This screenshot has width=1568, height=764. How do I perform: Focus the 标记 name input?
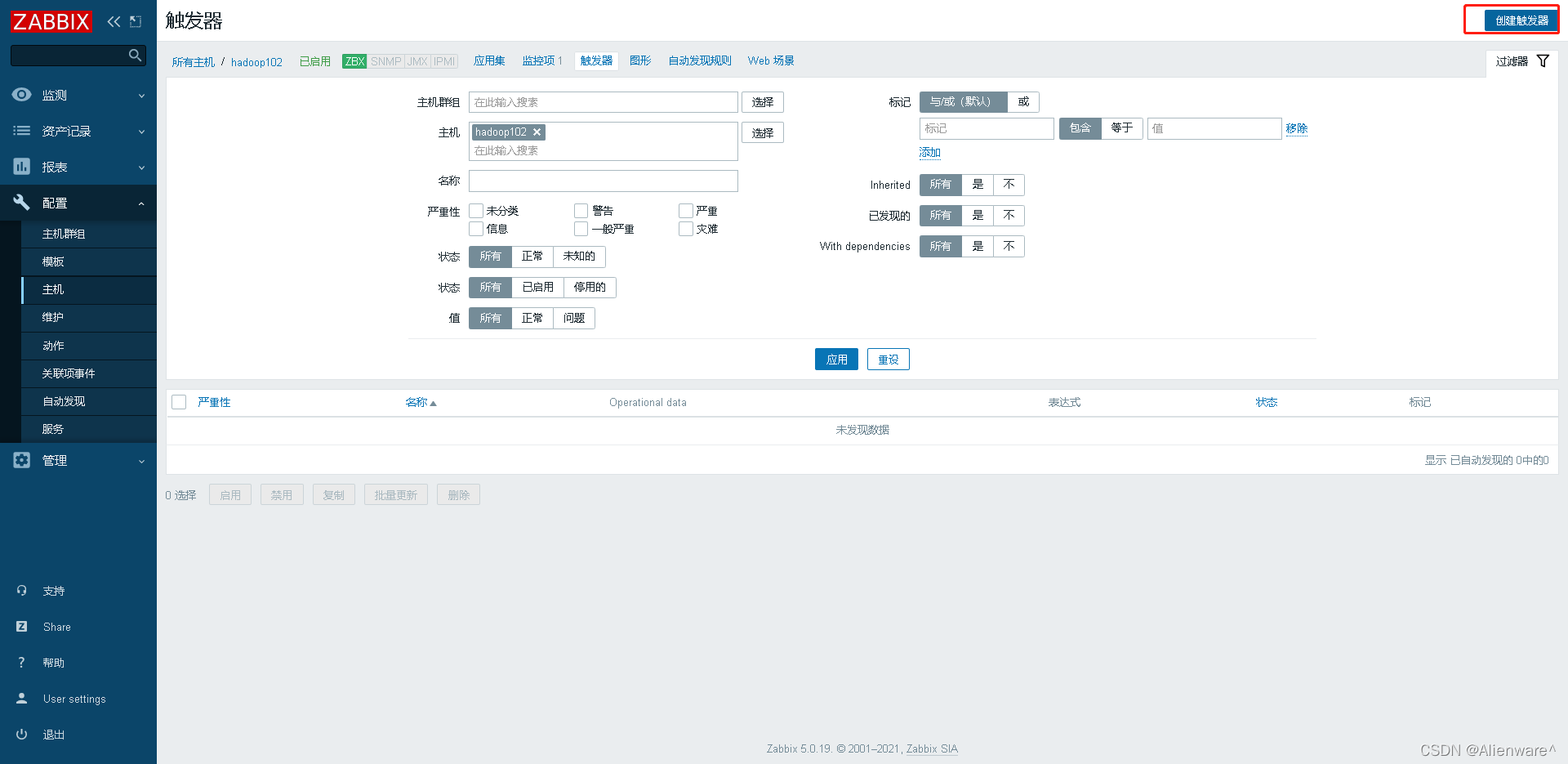pyautogui.click(x=987, y=128)
